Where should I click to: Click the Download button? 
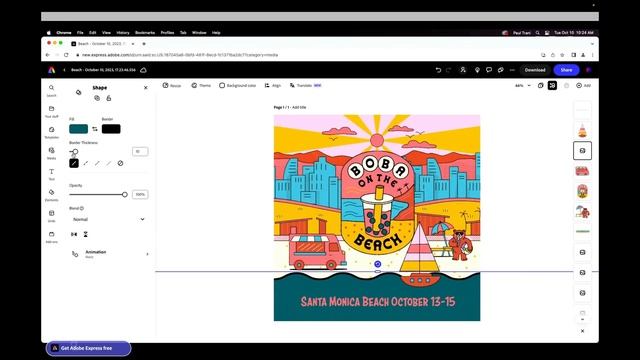pos(535,70)
